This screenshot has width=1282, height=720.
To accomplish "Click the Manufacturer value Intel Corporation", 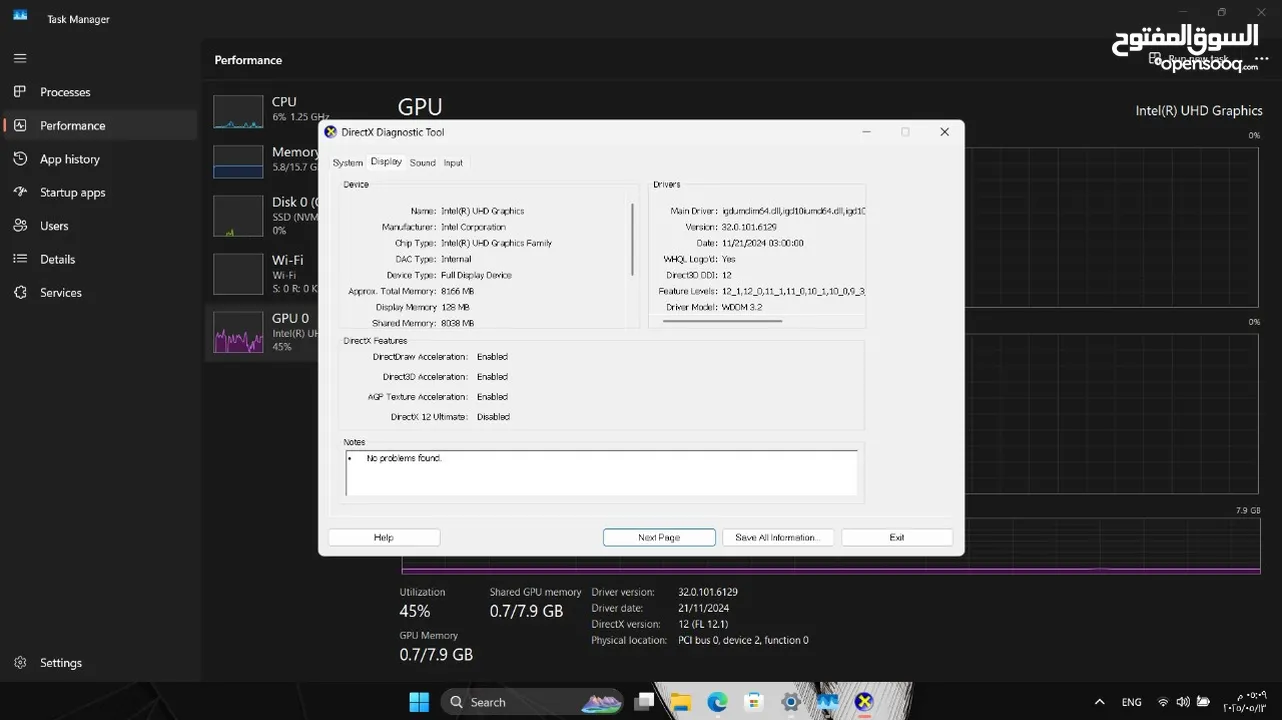I will click(473, 227).
